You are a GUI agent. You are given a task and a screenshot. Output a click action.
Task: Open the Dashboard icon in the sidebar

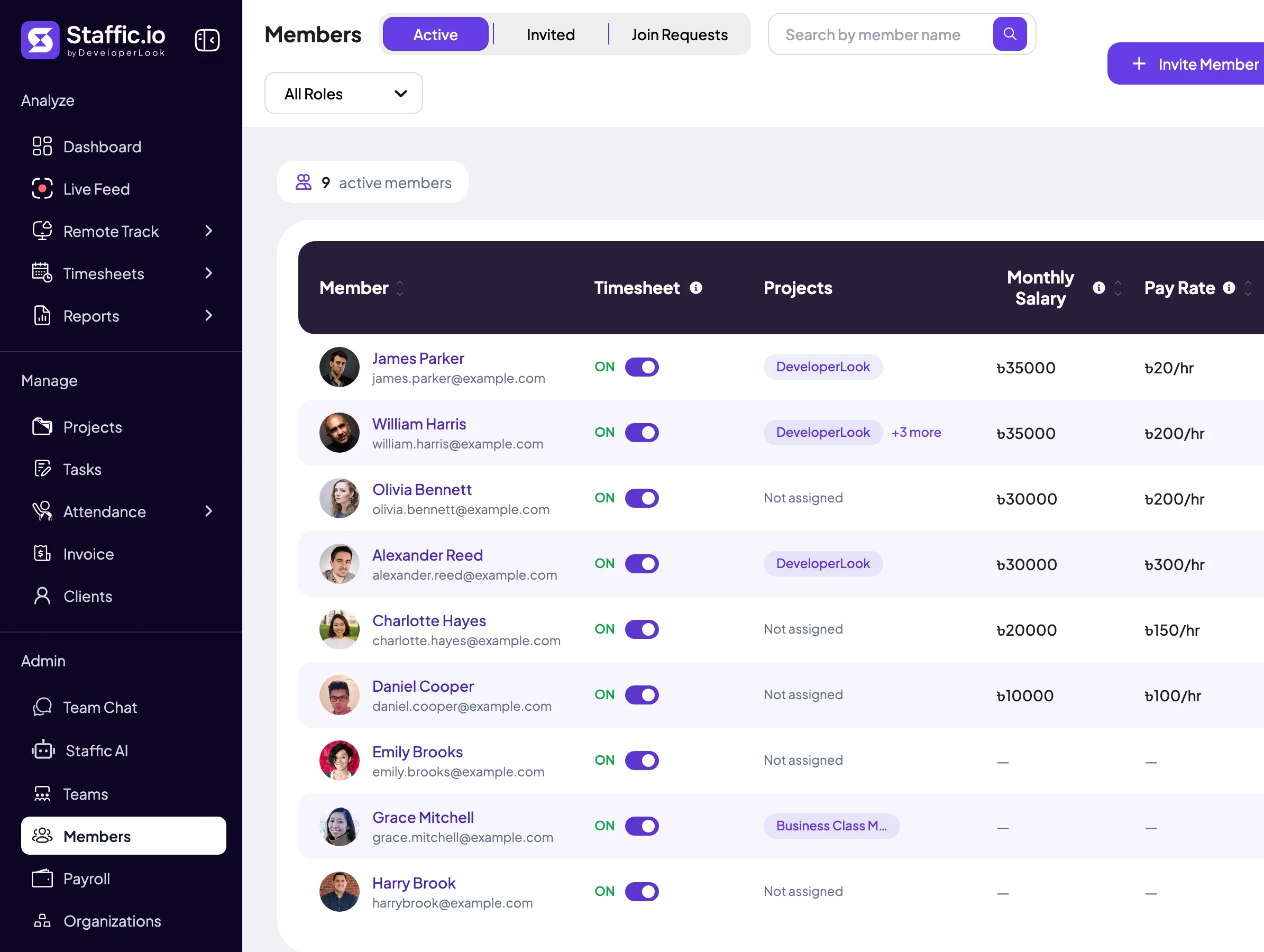42,147
